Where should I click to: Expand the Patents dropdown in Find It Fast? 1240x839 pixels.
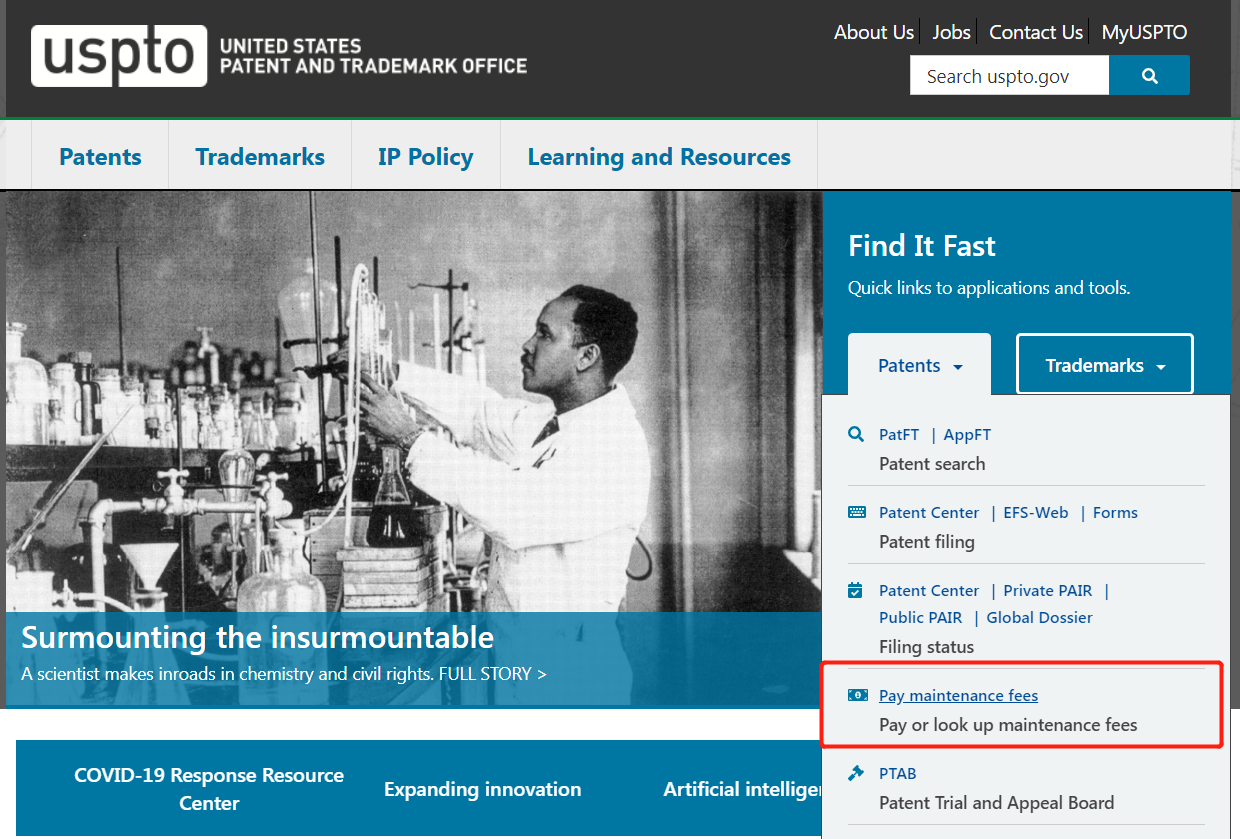919,365
